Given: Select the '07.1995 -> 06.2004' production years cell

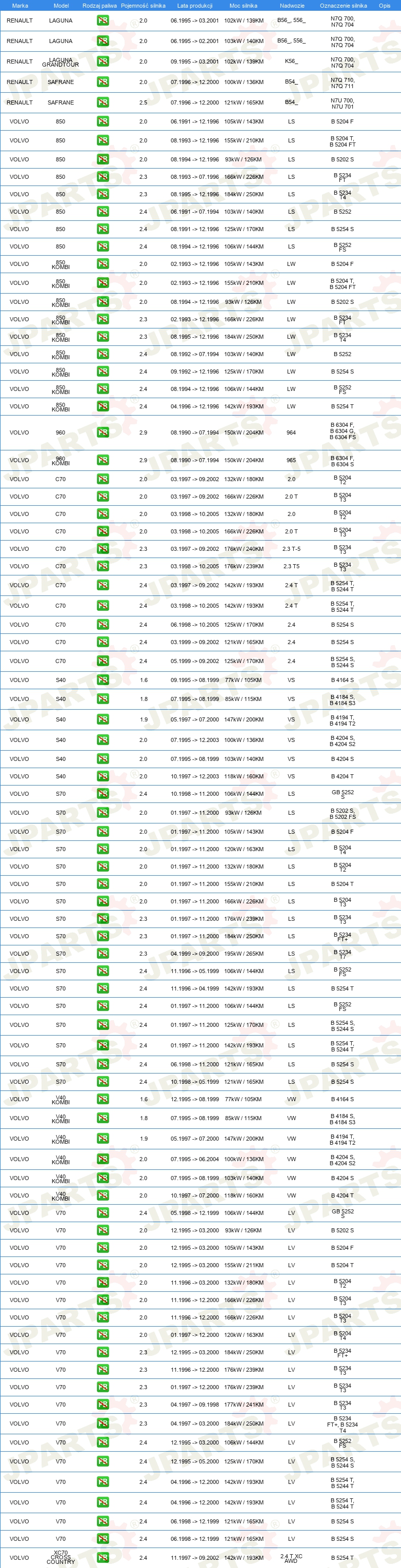Looking at the screenshot, I should tap(195, 1159).
